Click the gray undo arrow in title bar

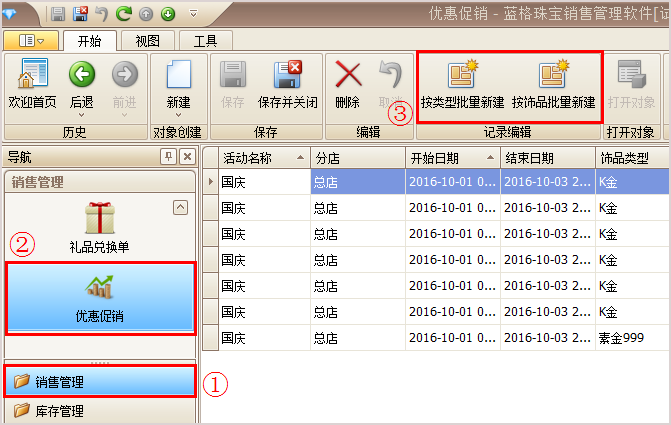pyautogui.click(x=101, y=14)
